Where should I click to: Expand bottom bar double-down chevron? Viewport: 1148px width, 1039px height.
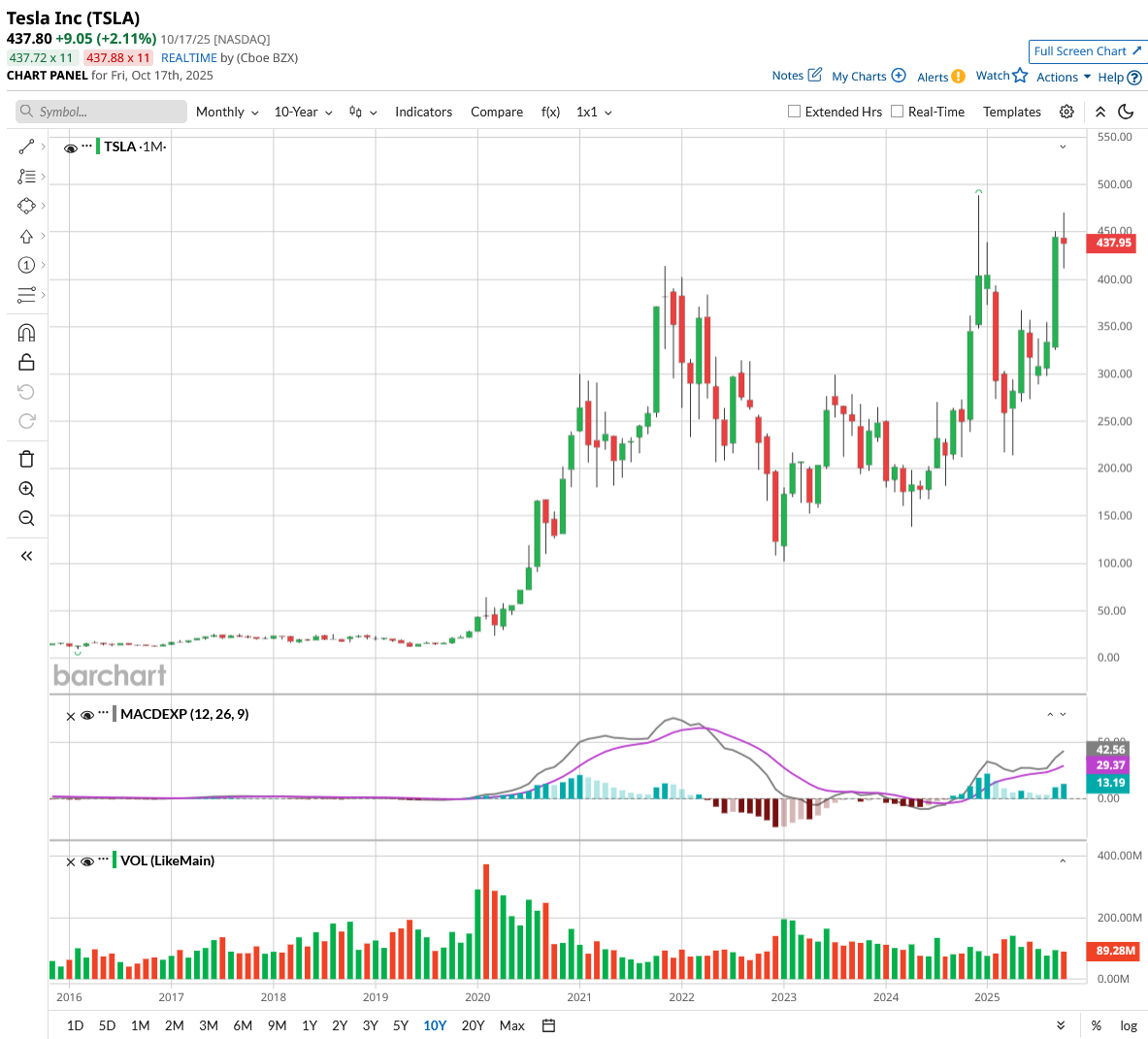tap(1061, 1025)
